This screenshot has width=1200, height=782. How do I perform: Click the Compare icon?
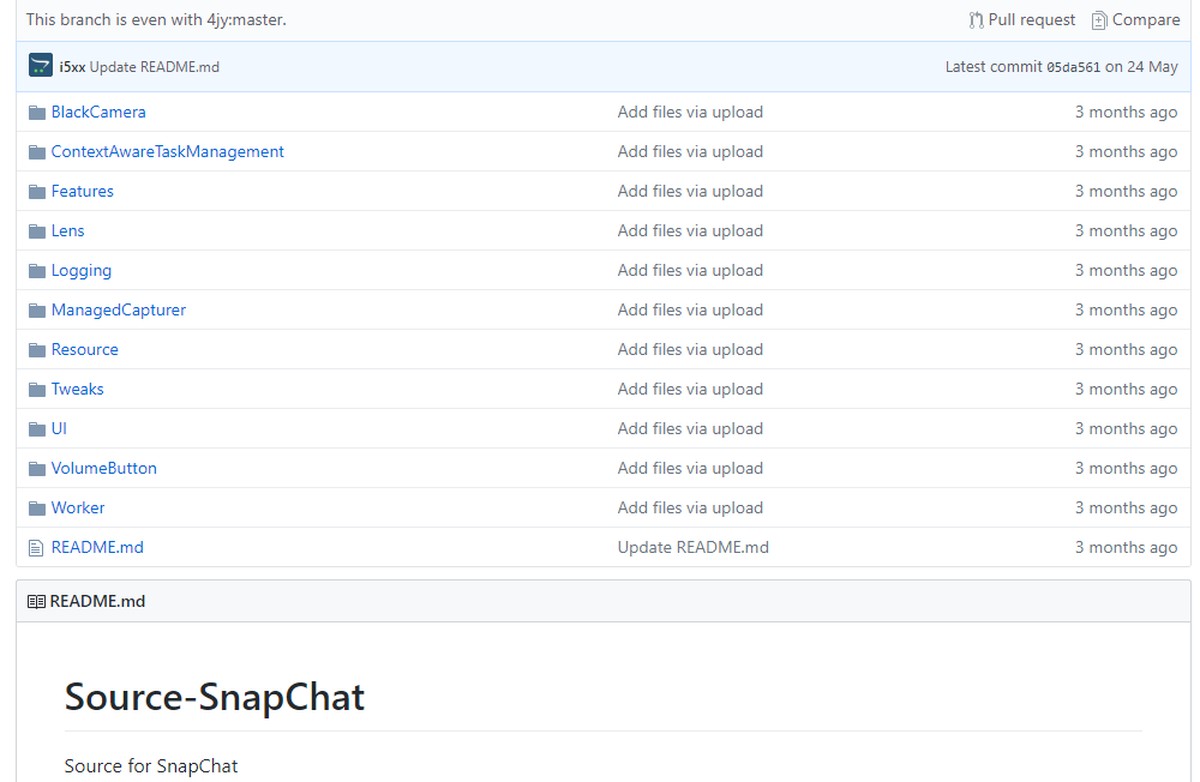(x=1100, y=19)
